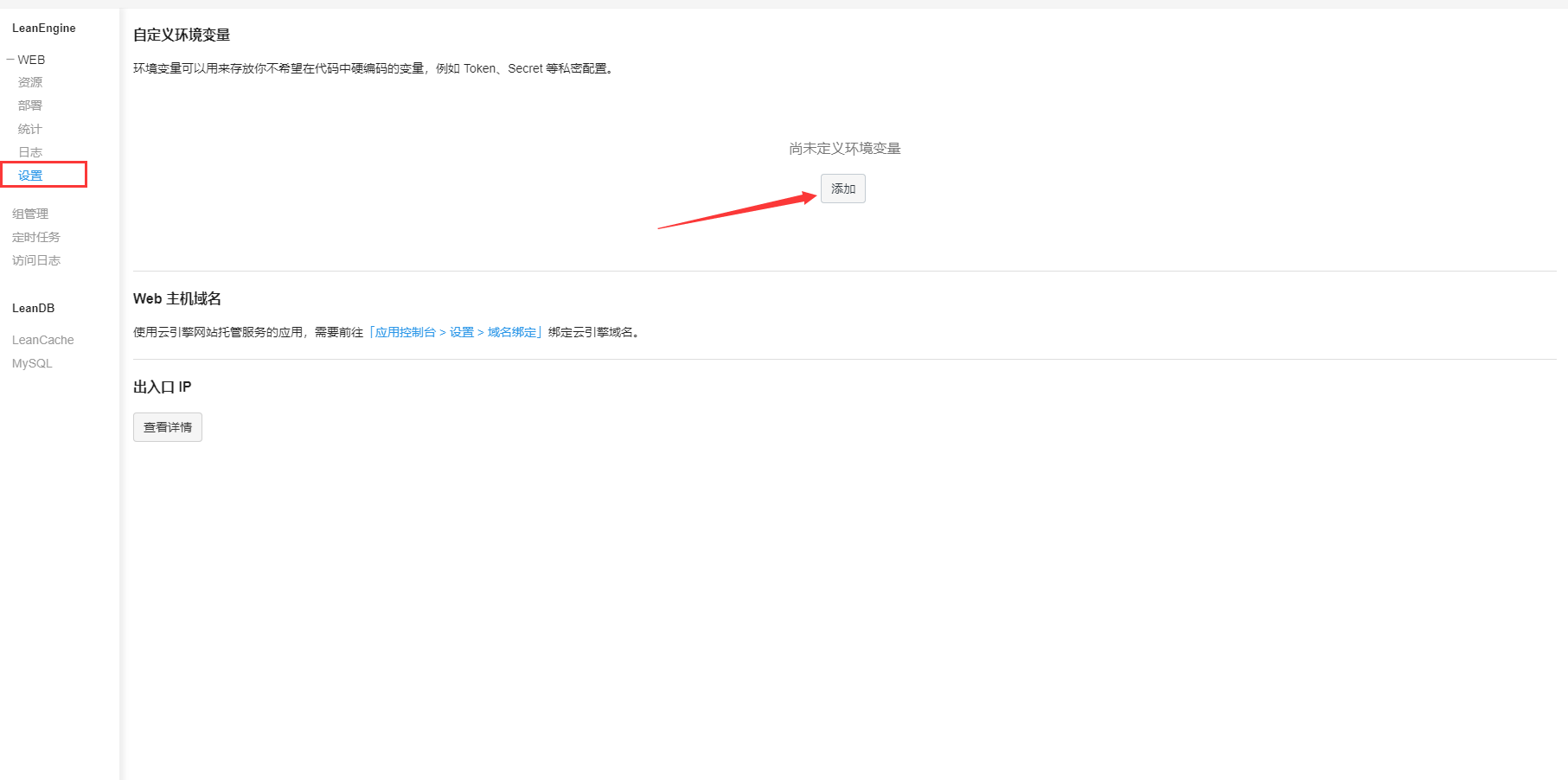Follow the 应用控制台 > 设置 > 域名绑定 link

(456, 332)
